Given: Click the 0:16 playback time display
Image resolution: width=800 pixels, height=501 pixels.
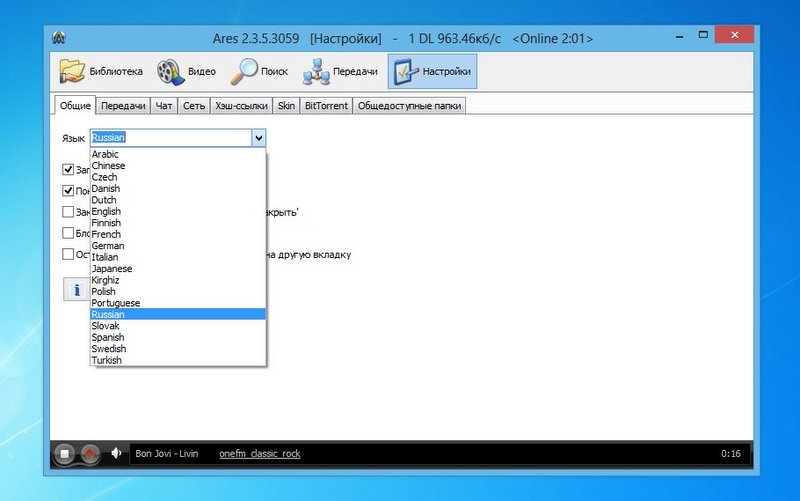Looking at the screenshot, I should coord(731,454).
